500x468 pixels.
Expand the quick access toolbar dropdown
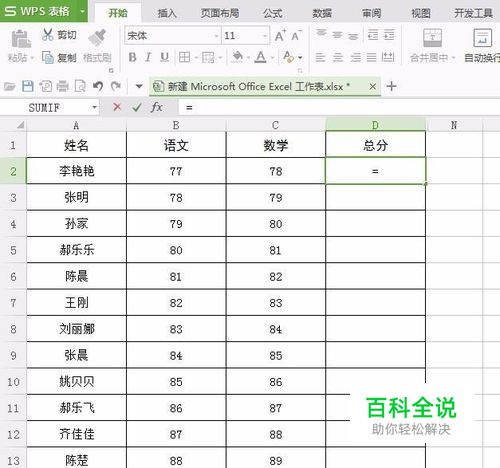pyautogui.click(x=139, y=87)
